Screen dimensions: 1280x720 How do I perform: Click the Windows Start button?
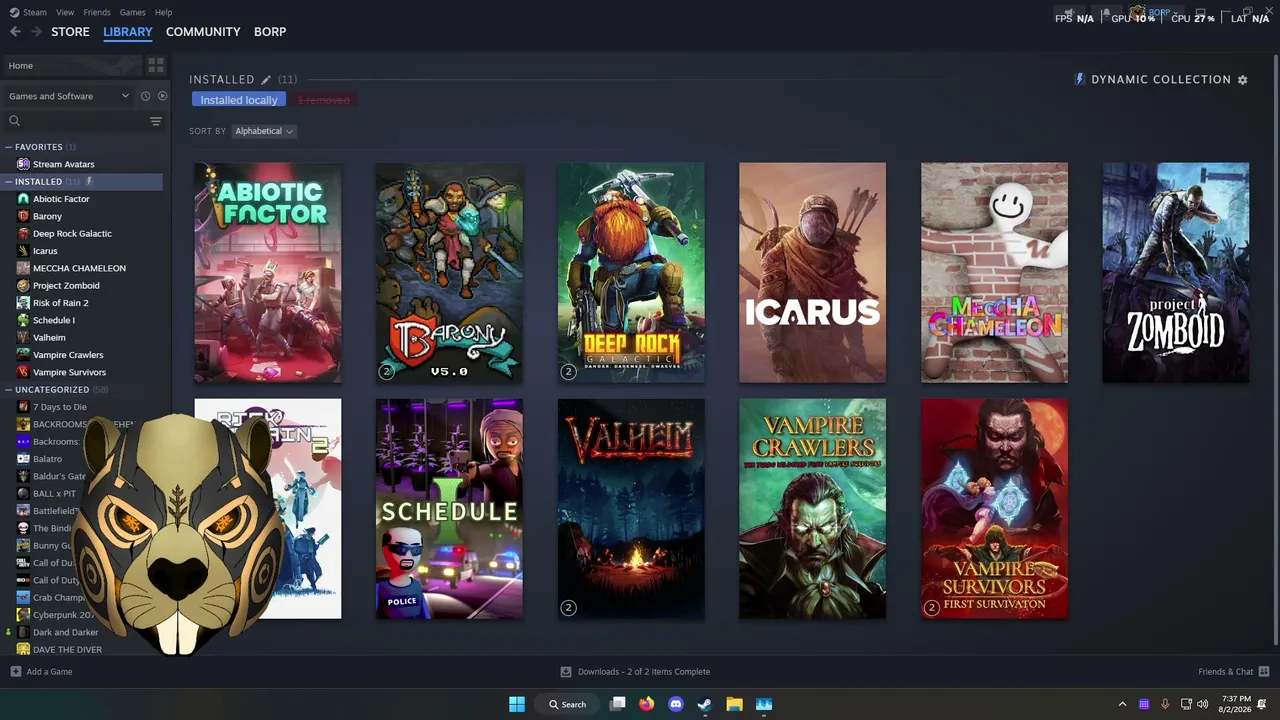click(x=517, y=704)
